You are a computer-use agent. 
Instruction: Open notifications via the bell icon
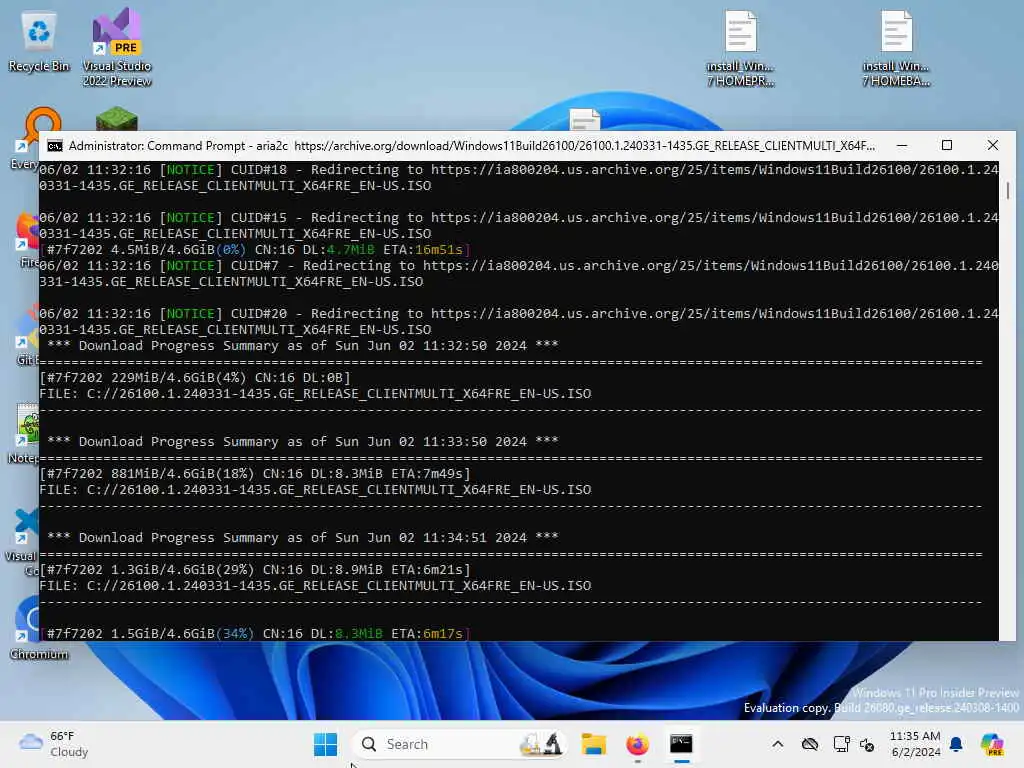pyautogui.click(x=956, y=744)
